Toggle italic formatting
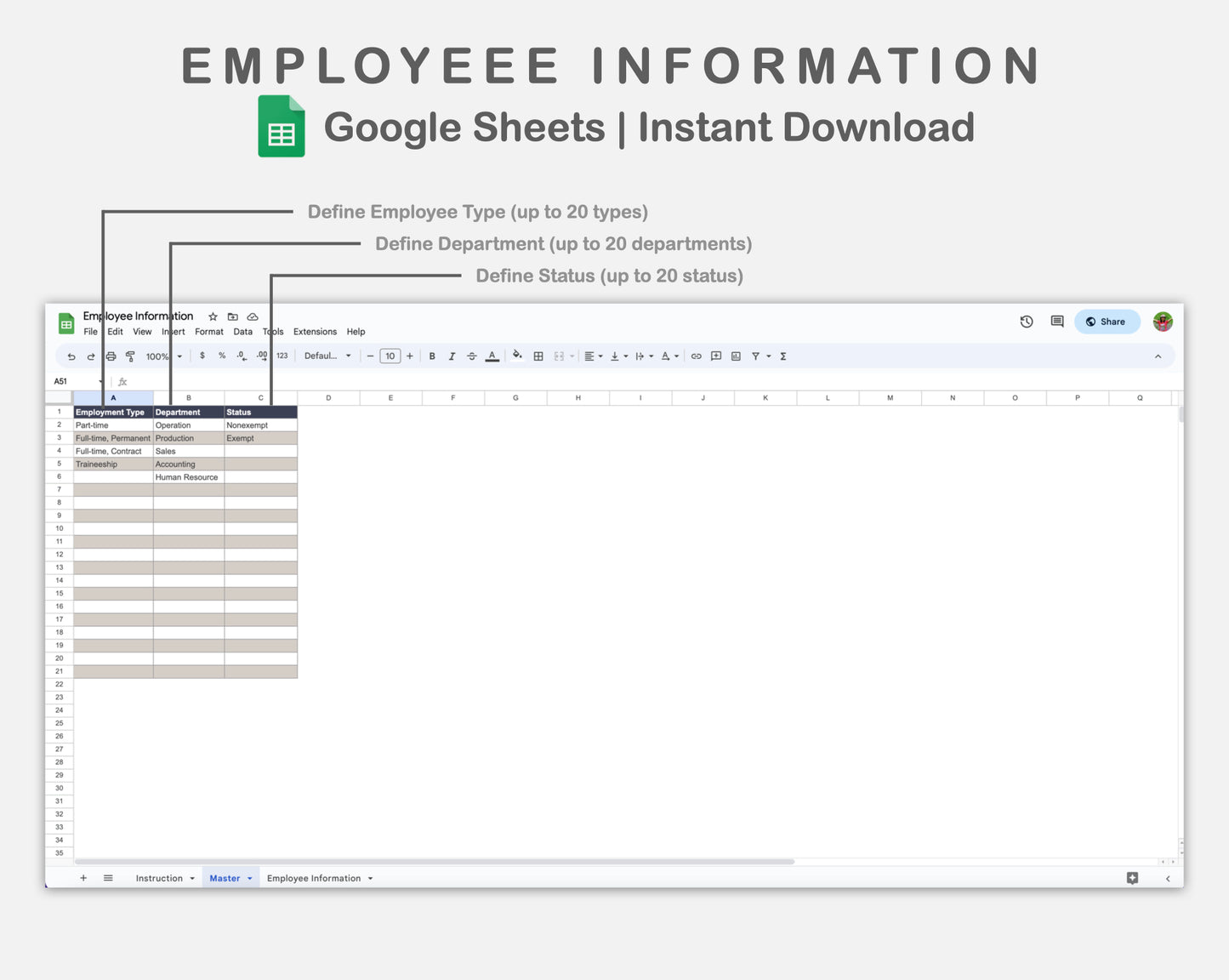This screenshot has width=1229, height=980. (452, 356)
